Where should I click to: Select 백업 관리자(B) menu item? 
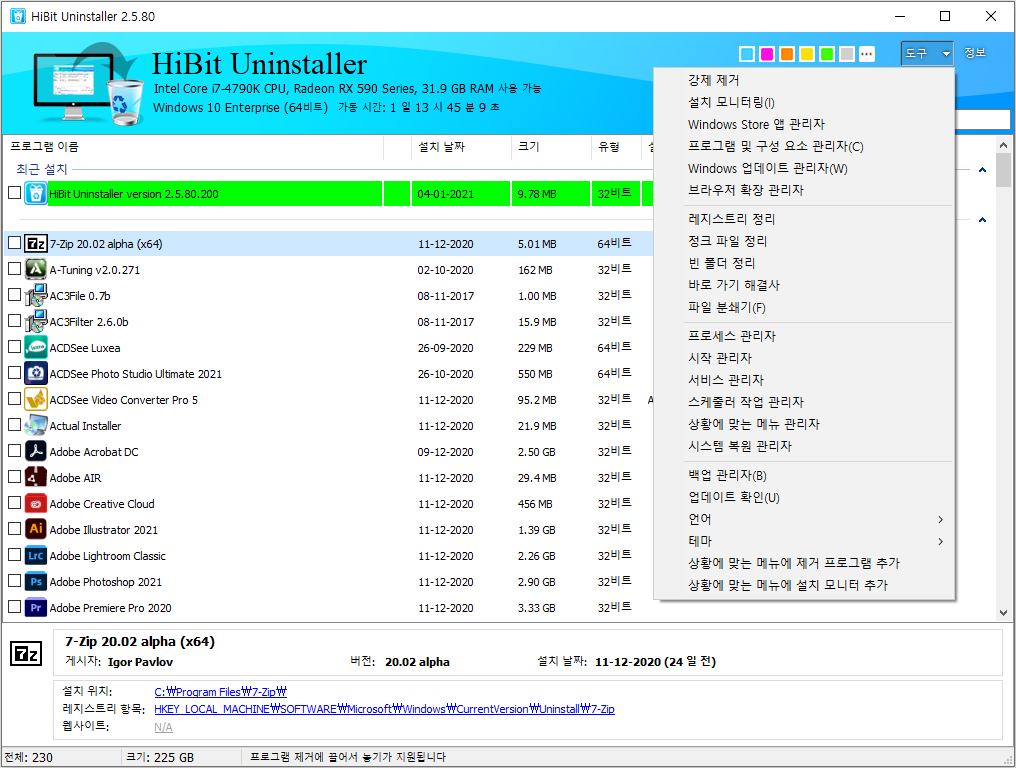pos(804,475)
